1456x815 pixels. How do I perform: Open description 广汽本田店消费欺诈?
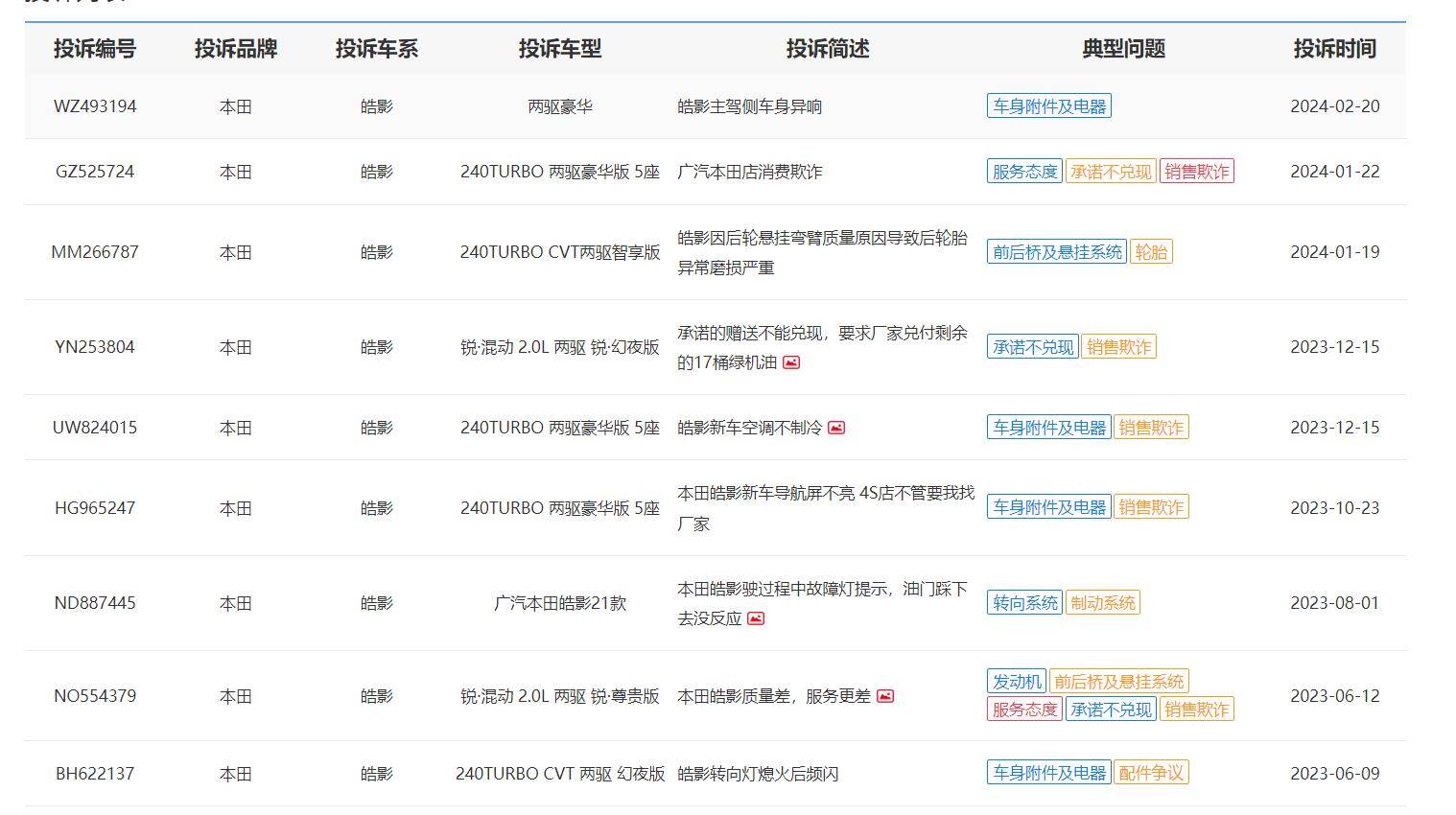pyautogui.click(x=750, y=172)
